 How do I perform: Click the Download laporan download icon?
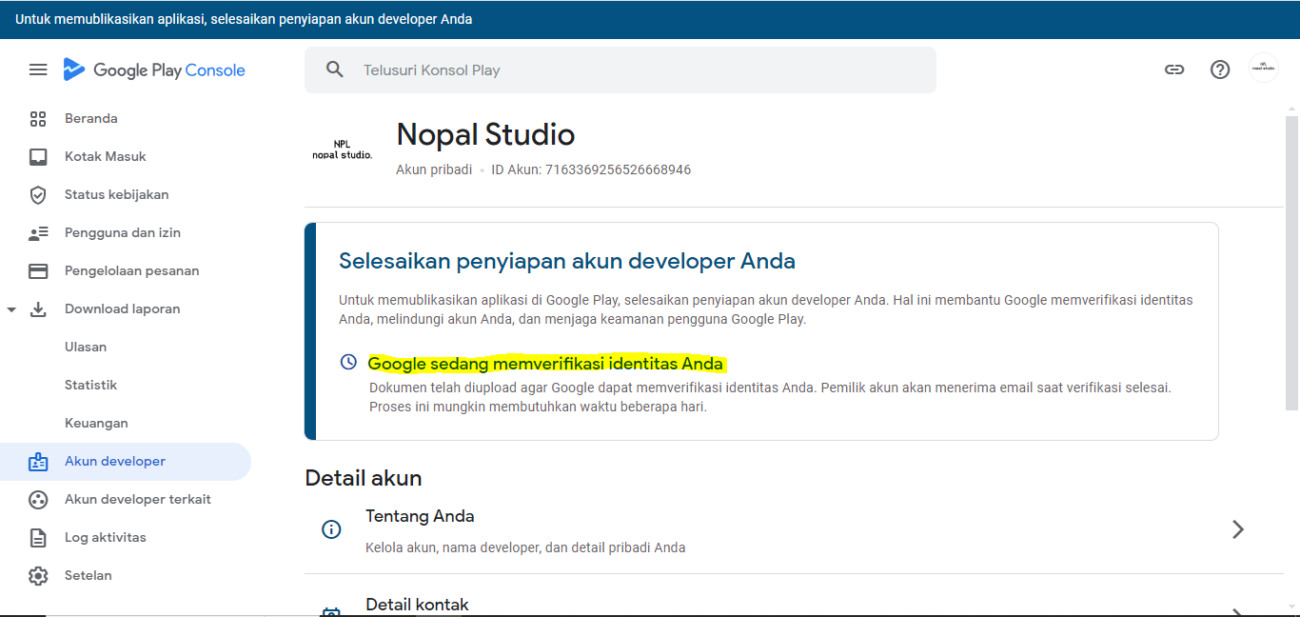(x=38, y=308)
